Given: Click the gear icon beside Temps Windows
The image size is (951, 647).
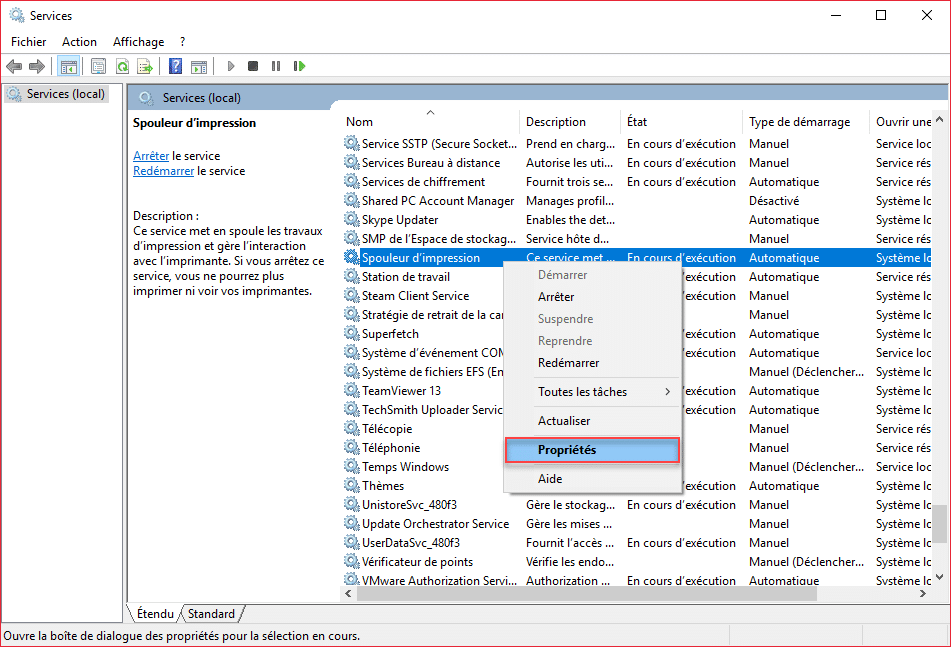Looking at the screenshot, I should [352, 466].
